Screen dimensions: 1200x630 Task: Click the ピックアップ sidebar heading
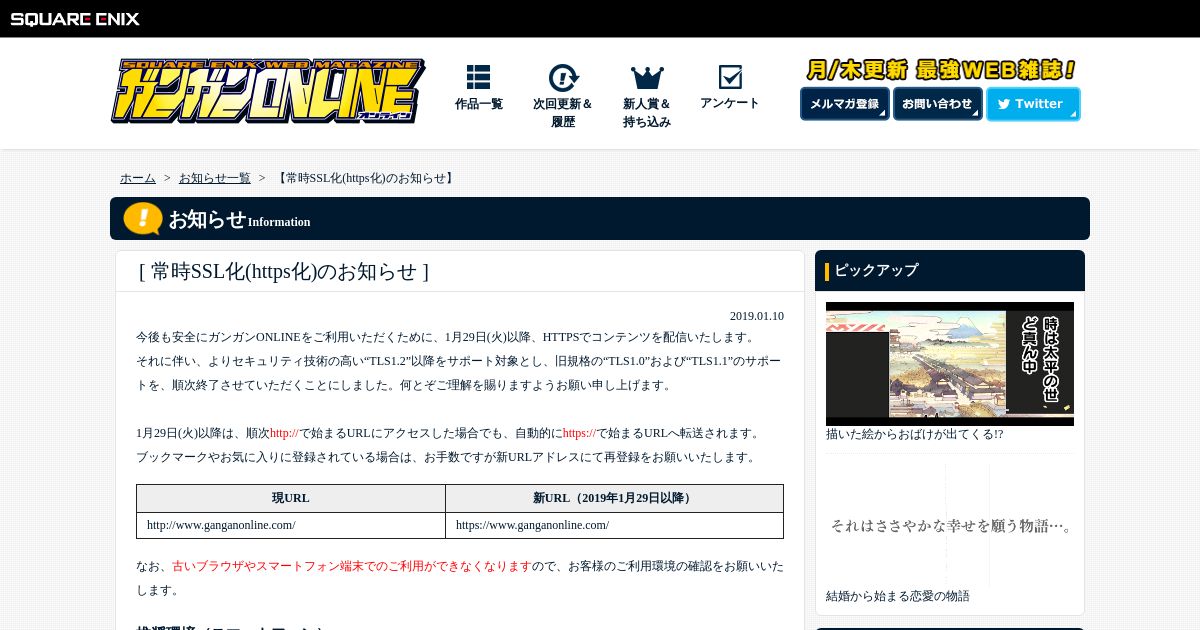pyautogui.click(x=876, y=270)
